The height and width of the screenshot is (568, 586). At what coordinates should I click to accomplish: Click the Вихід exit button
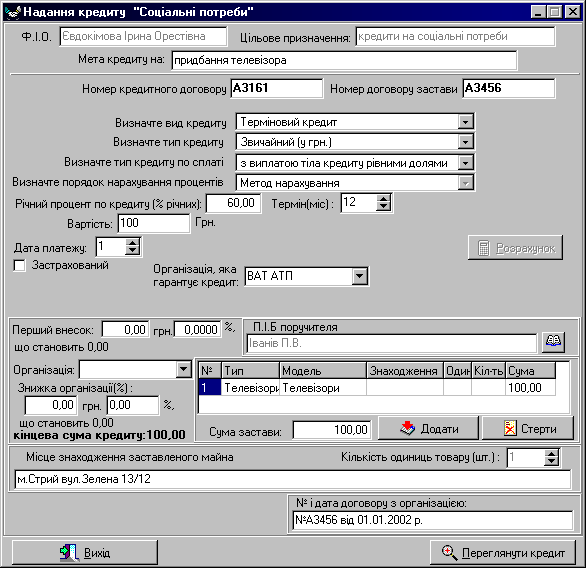point(85,552)
